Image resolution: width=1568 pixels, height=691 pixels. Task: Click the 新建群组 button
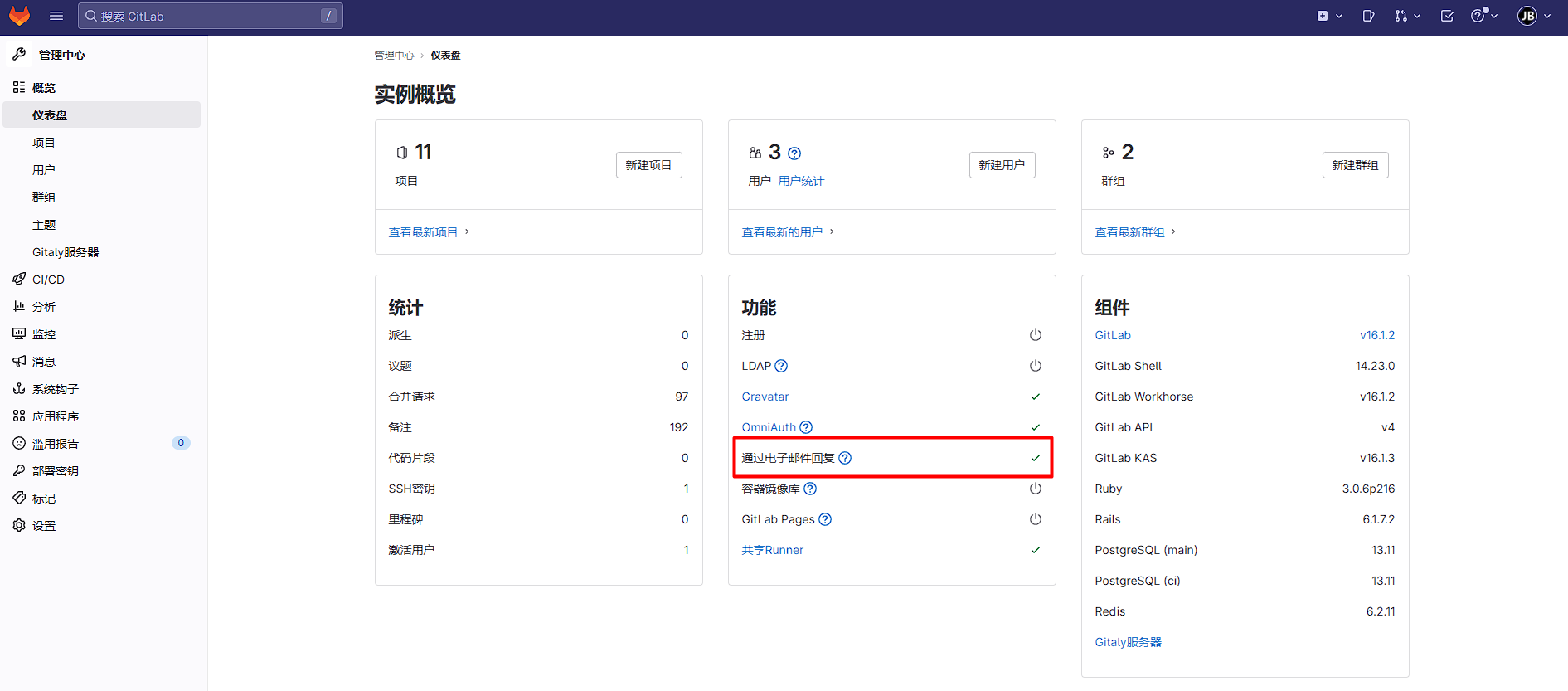pyautogui.click(x=1355, y=165)
